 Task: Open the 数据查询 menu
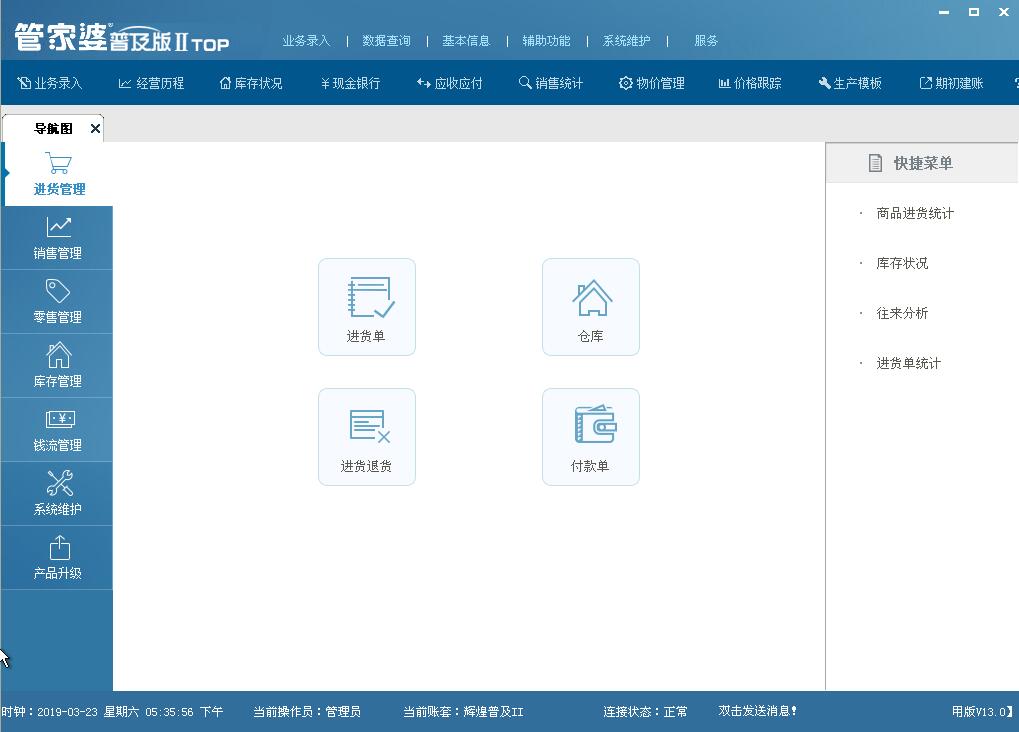pyautogui.click(x=386, y=41)
